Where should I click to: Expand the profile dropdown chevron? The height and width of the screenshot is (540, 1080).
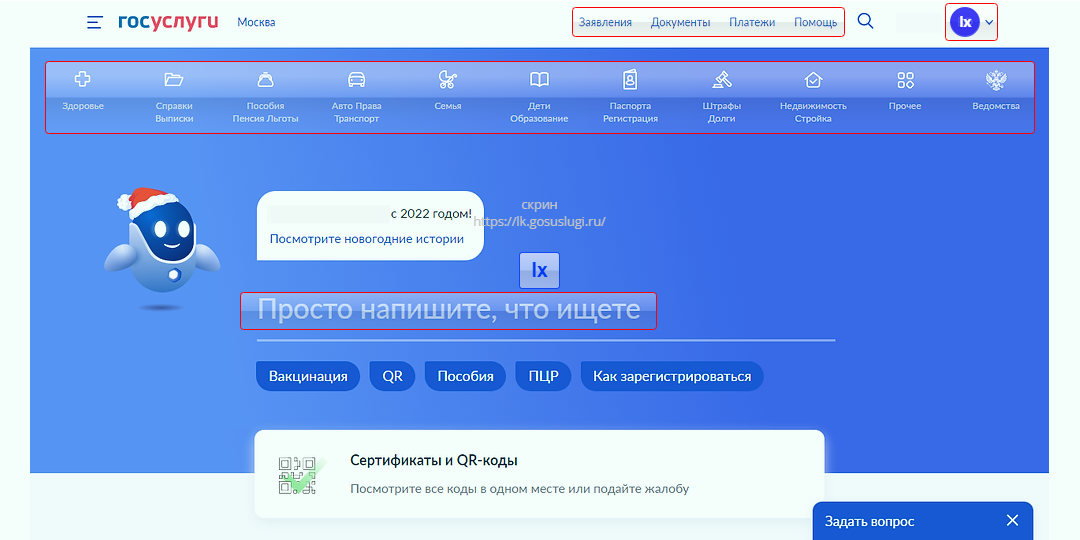[989, 22]
